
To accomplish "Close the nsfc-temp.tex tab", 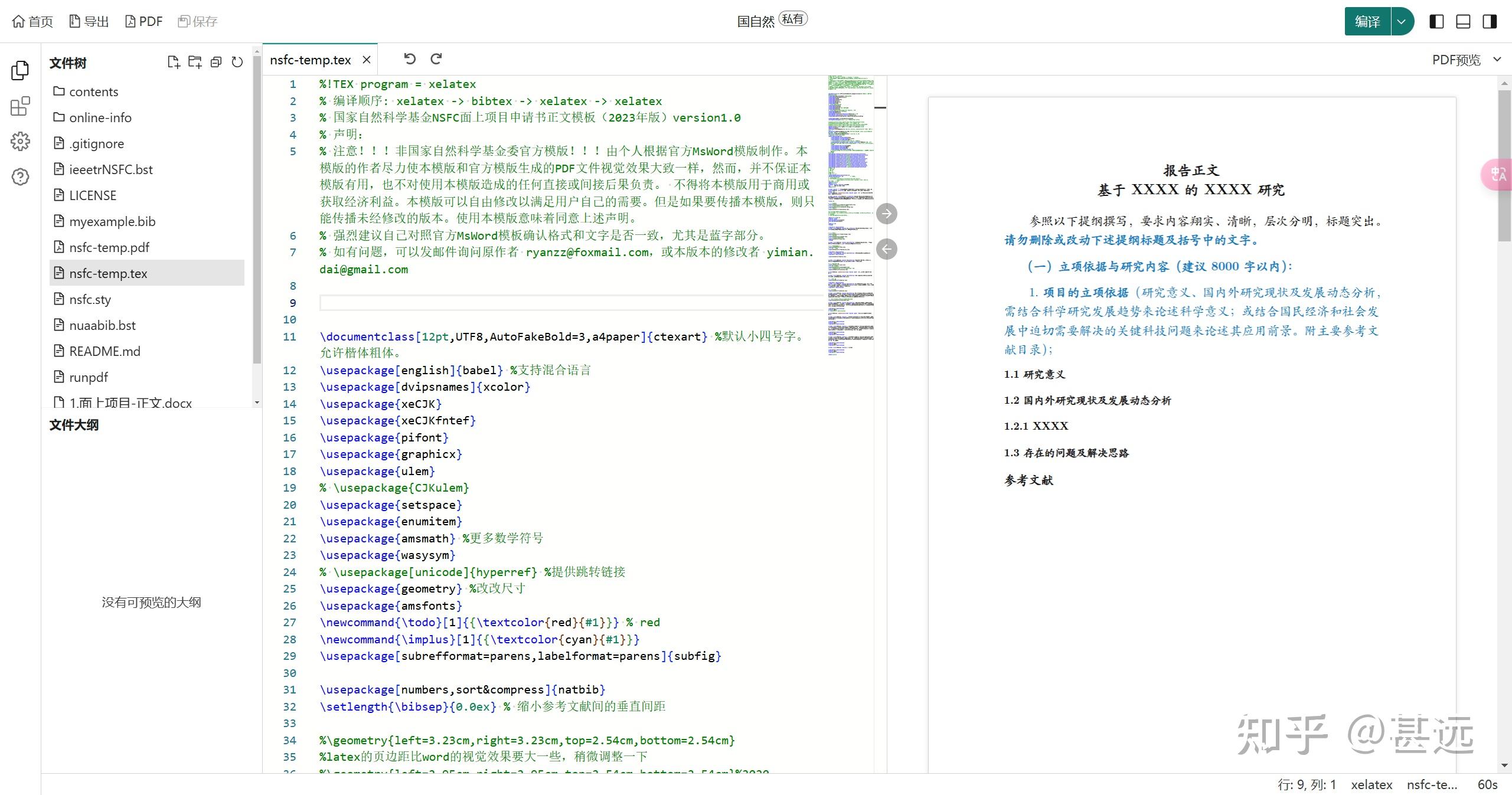I will tap(367, 60).
